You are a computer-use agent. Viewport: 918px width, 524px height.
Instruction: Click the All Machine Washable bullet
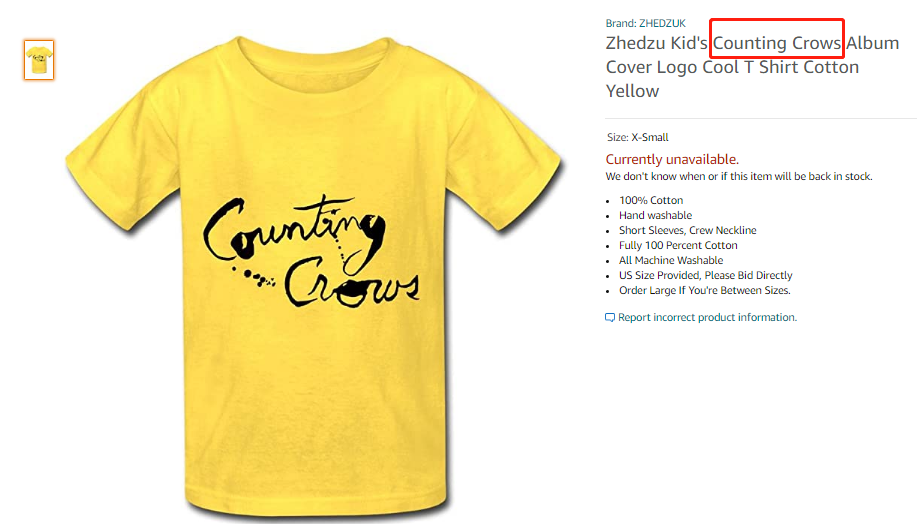671,261
